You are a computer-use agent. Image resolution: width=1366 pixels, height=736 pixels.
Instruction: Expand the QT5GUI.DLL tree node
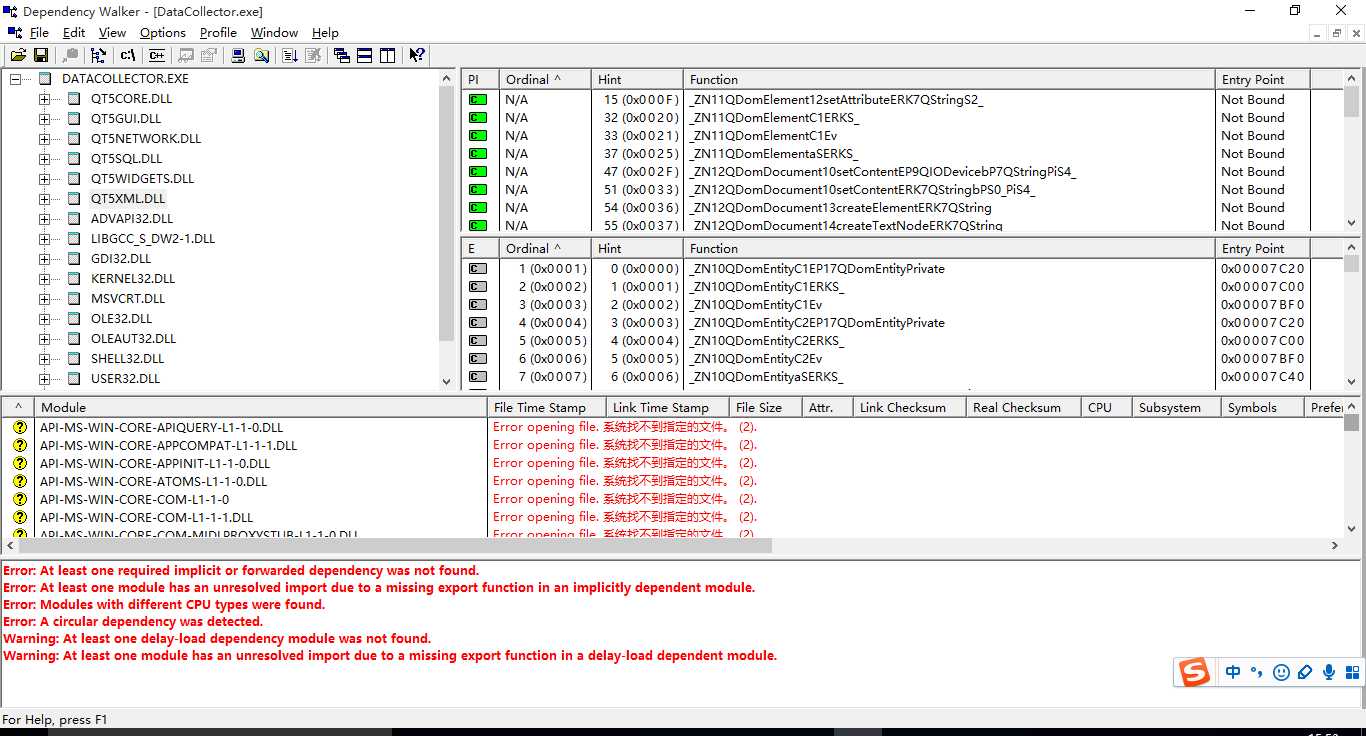pyautogui.click(x=44, y=119)
